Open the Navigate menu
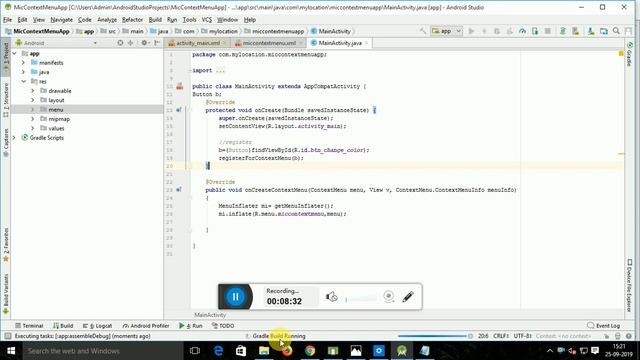640x360 pixels. coord(61,20)
